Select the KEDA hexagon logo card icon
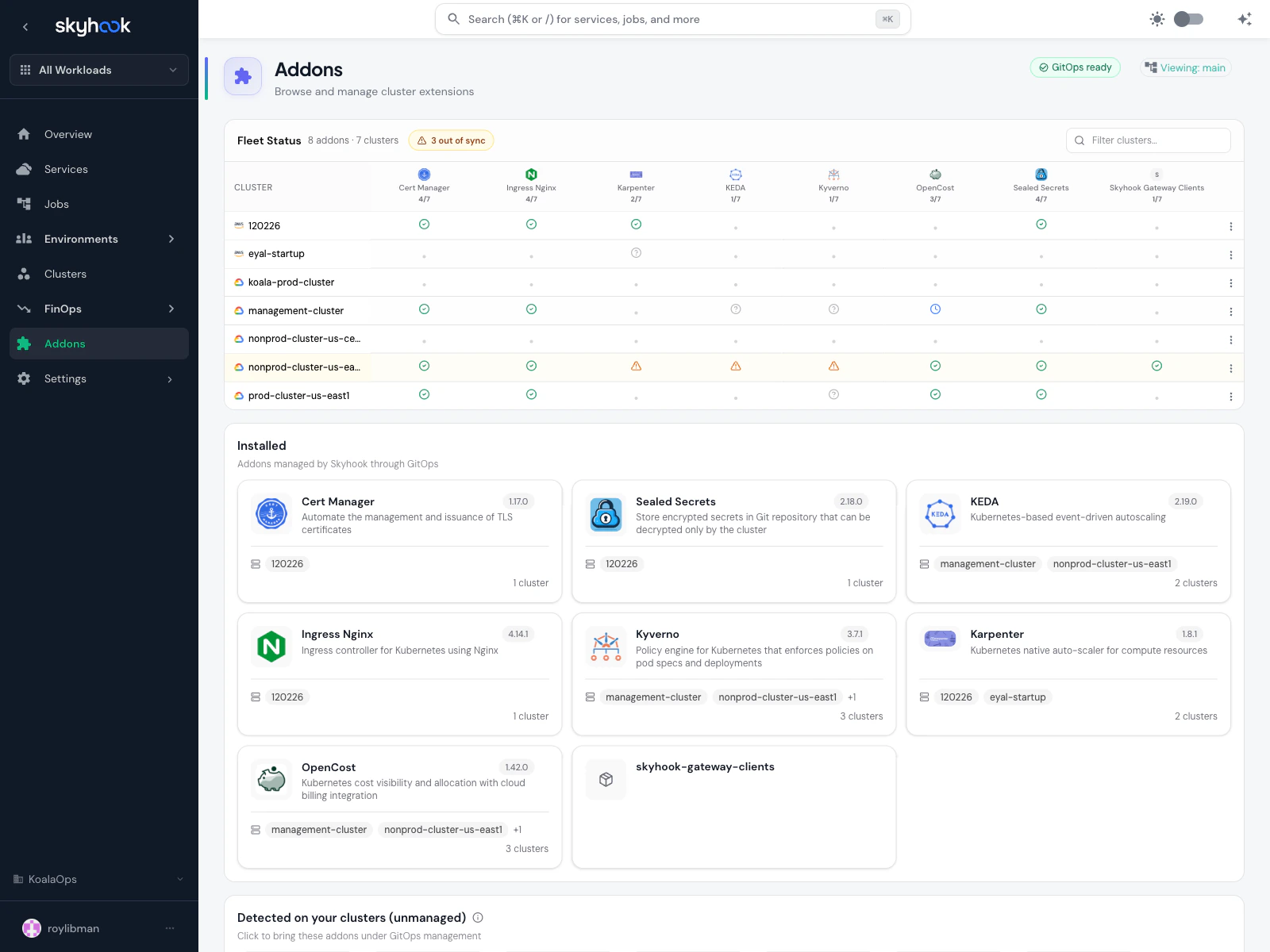Viewport: 1270px width, 952px height. 940,513
